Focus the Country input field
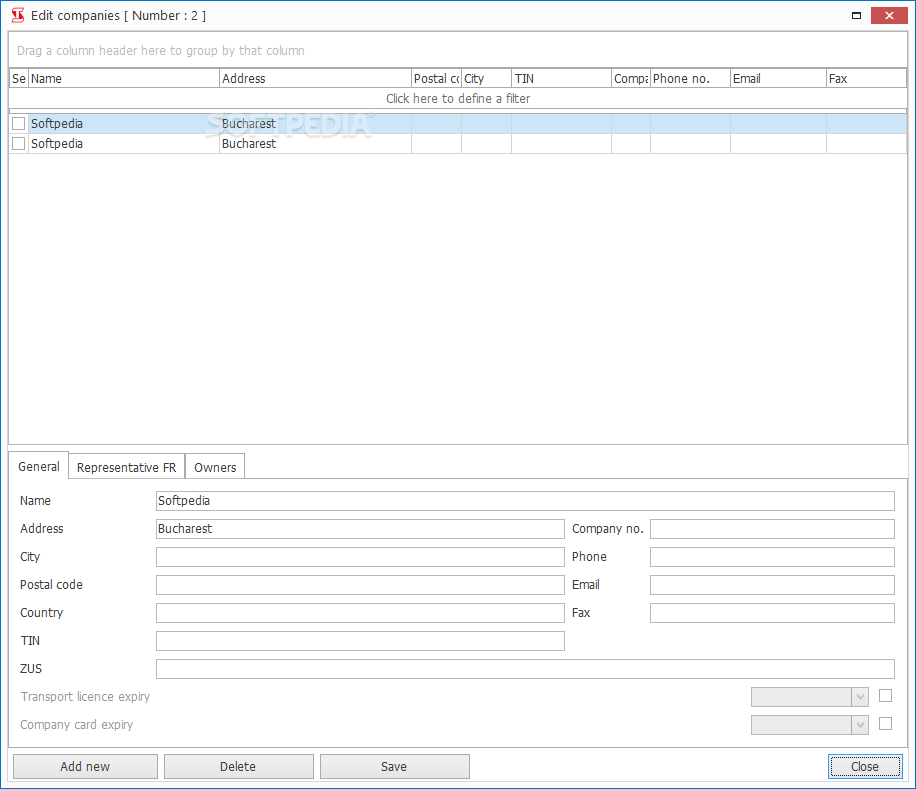Image resolution: width=916 pixels, height=789 pixels. coord(360,613)
